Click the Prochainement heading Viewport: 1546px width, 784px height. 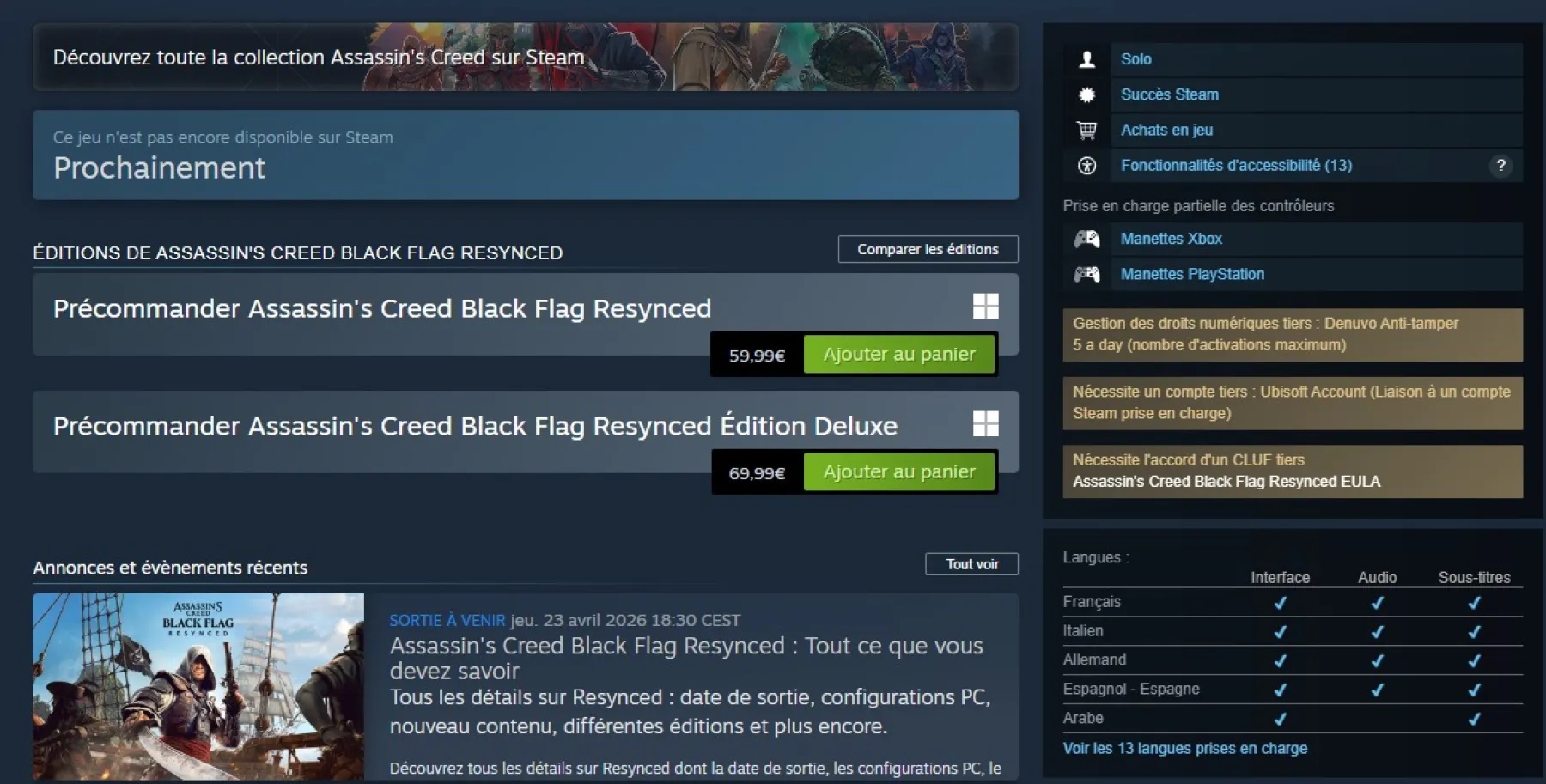click(x=159, y=167)
